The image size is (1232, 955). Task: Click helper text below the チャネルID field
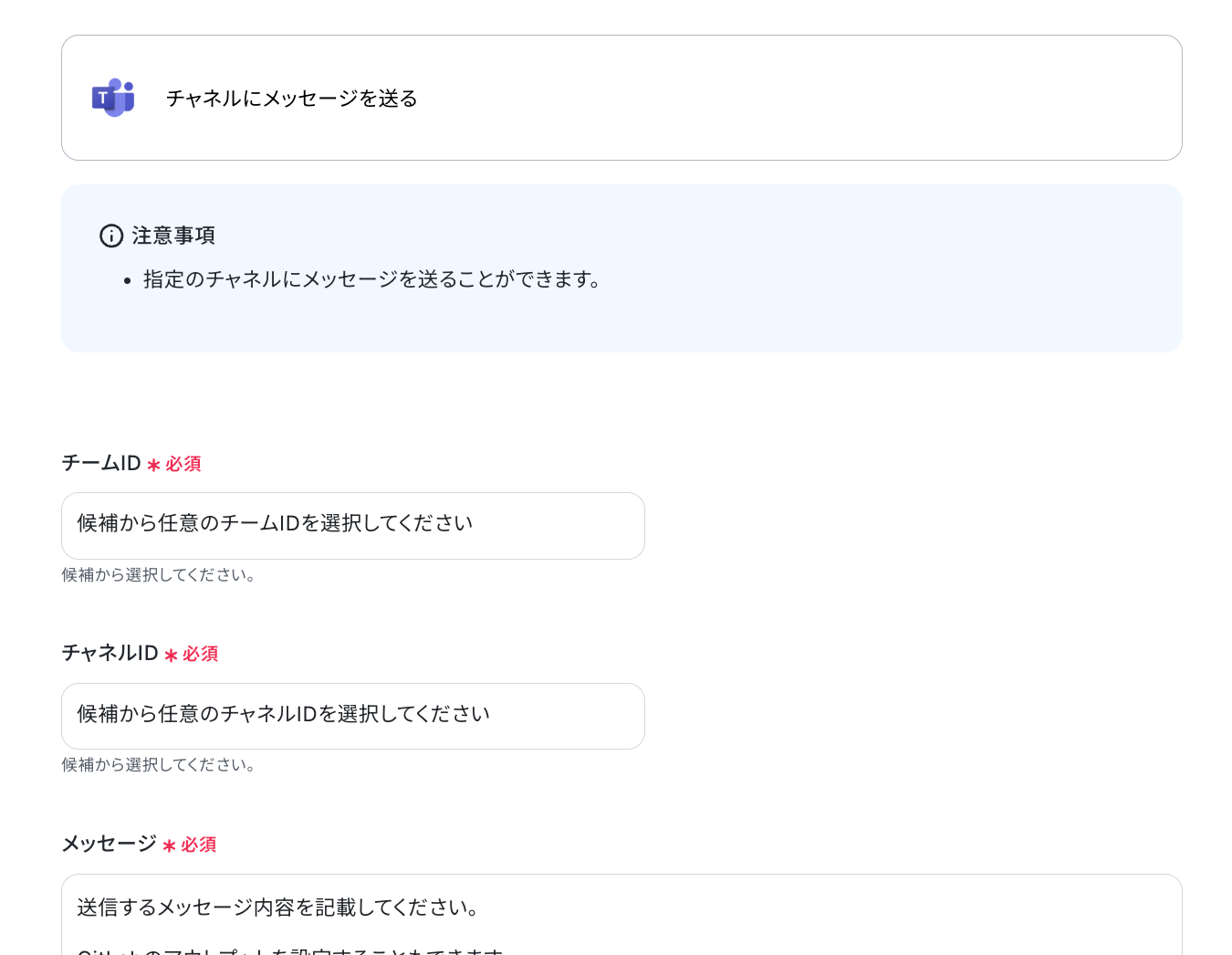[159, 765]
